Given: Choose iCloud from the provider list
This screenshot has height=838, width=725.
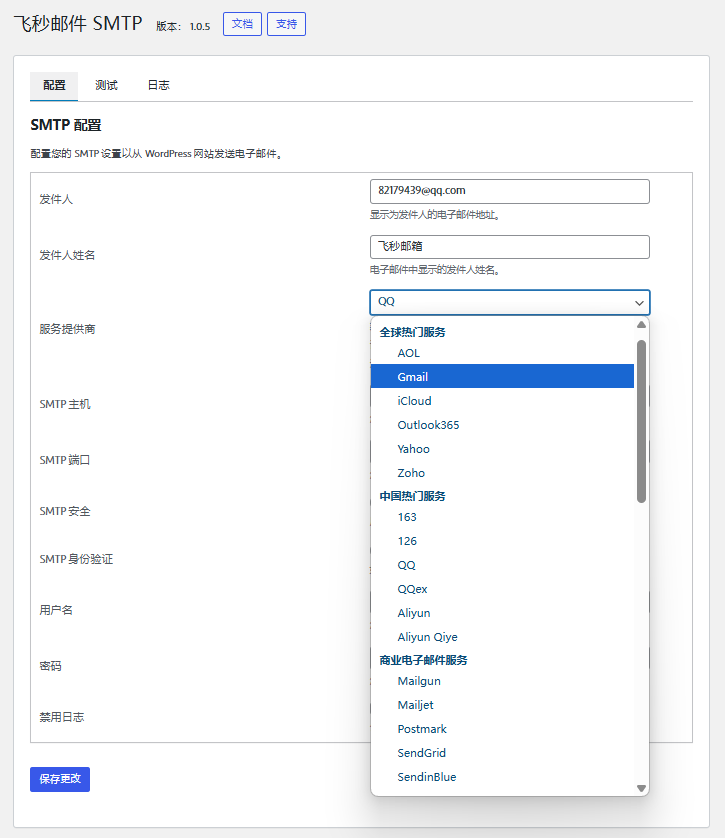Looking at the screenshot, I should (x=502, y=401).
